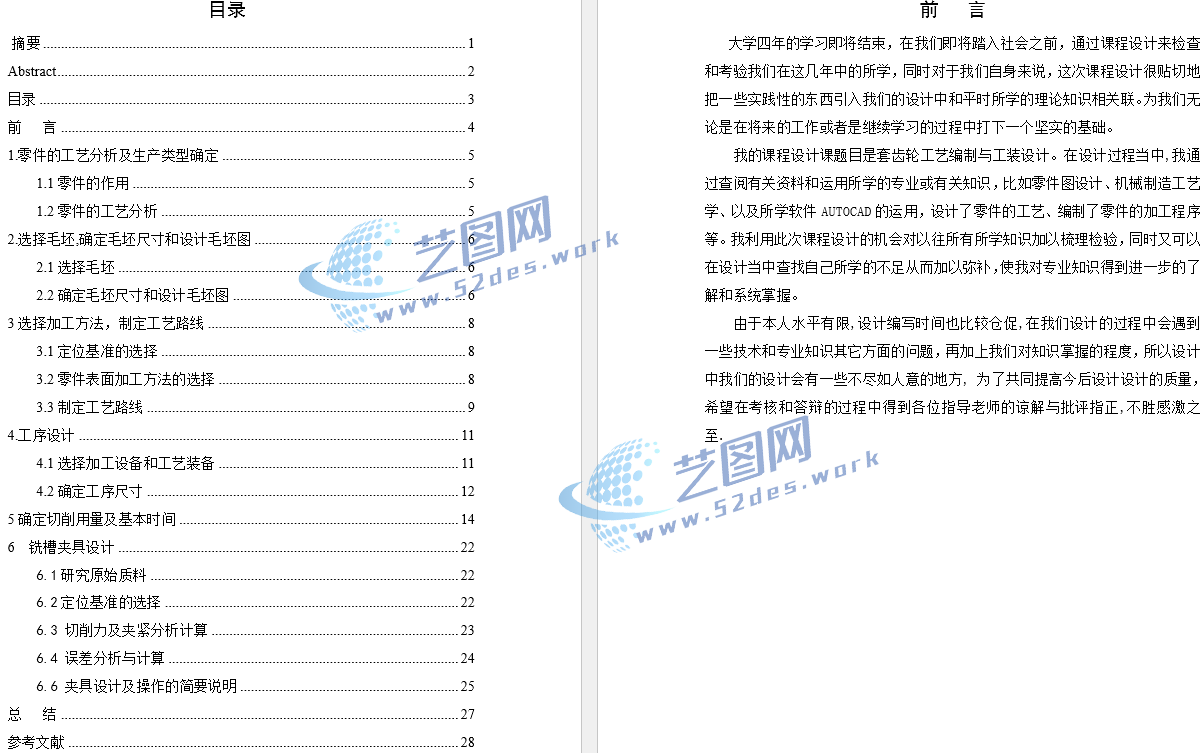Click the "目录" heading at page top
Viewport: 1203px width, 753px height.
(227, 11)
